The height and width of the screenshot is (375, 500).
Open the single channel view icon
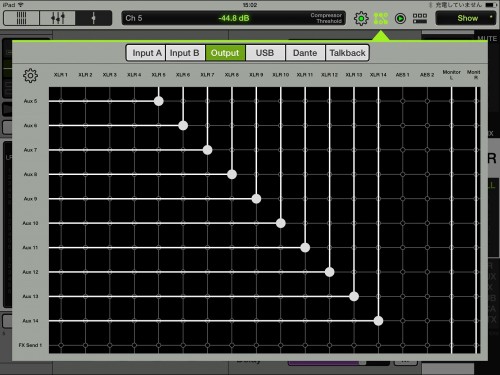coord(94,18)
